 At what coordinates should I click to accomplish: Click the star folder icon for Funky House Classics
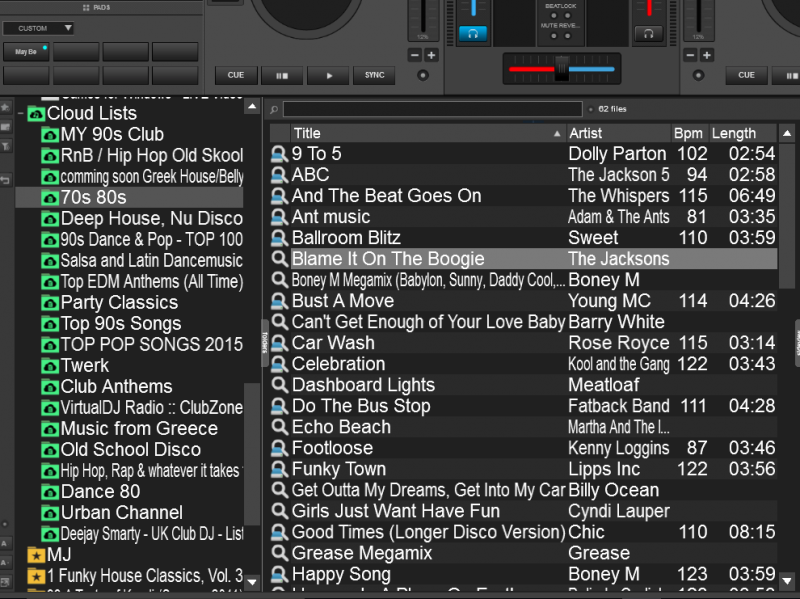36,576
